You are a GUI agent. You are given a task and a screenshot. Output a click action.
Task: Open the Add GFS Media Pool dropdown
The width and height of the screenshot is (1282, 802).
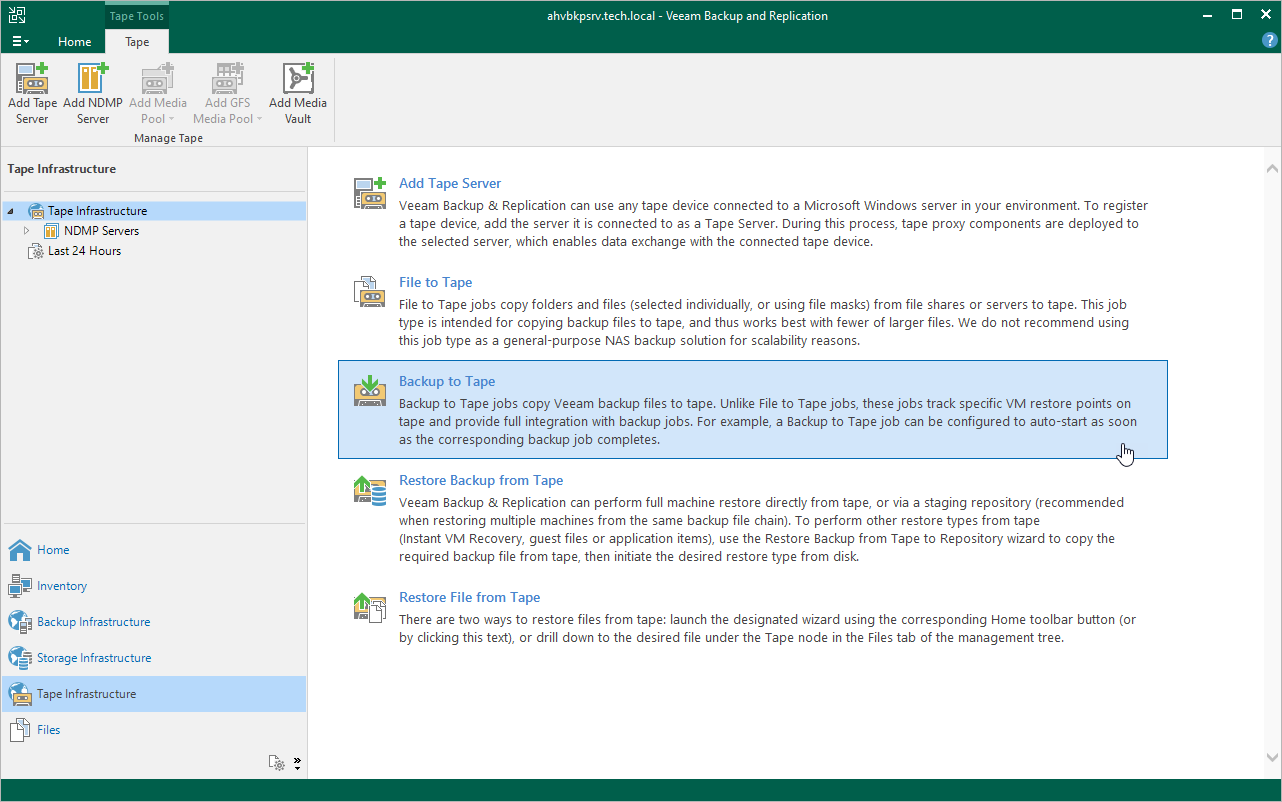pyautogui.click(x=228, y=93)
